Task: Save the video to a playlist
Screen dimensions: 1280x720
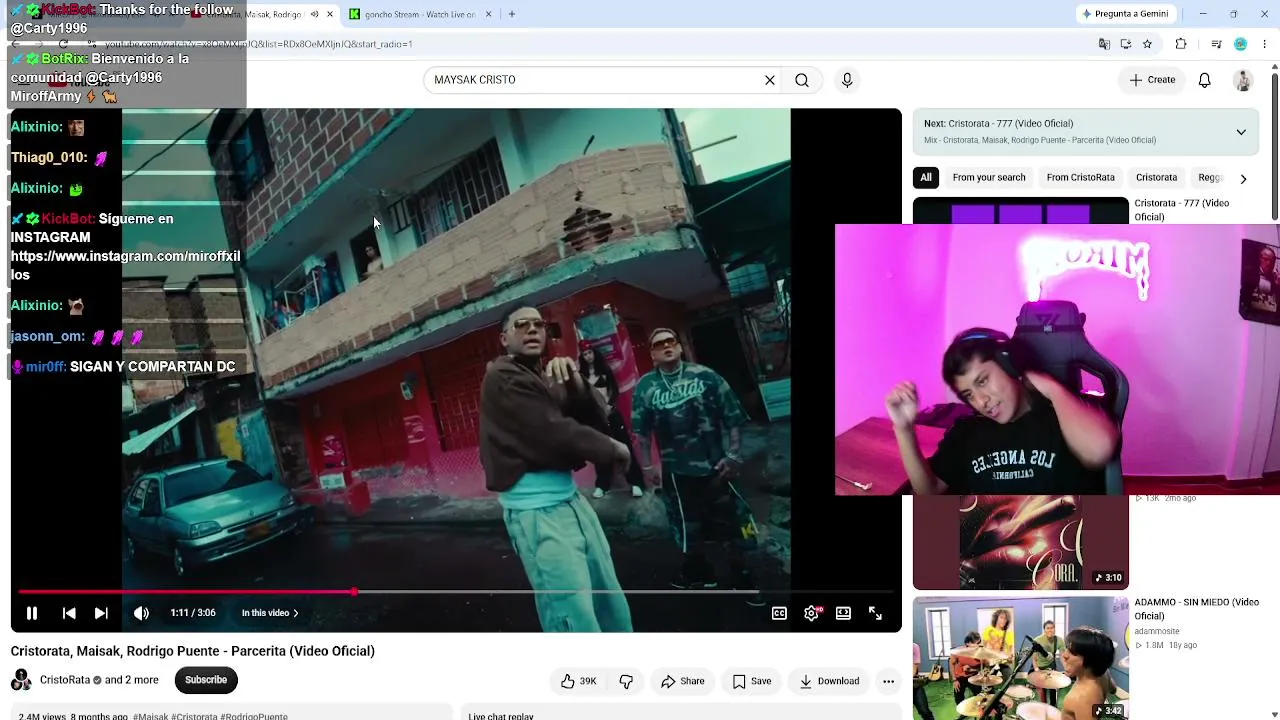Action: pyautogui.click(x=751, y=681)
